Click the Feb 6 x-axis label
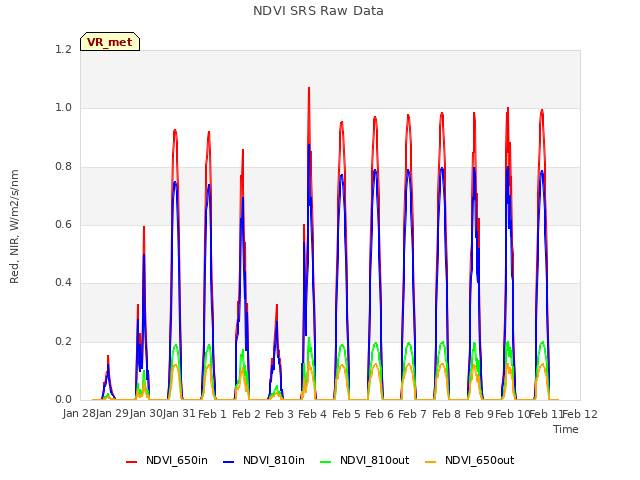The image size is (640, 480). [379, 414]
